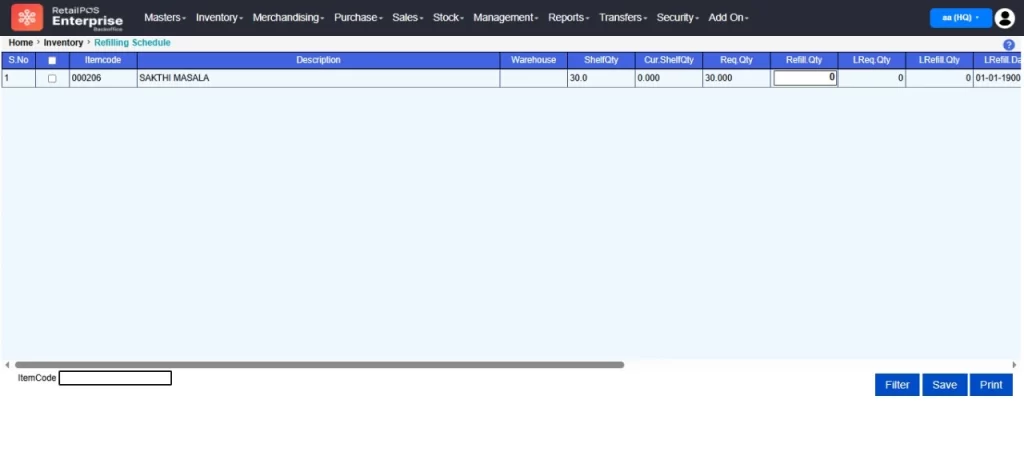Viewport: 1024px width, 456px height.
Task: Click the horizontal scrollbar thumb
Action: pyautogui.click(x=319, y=365)
